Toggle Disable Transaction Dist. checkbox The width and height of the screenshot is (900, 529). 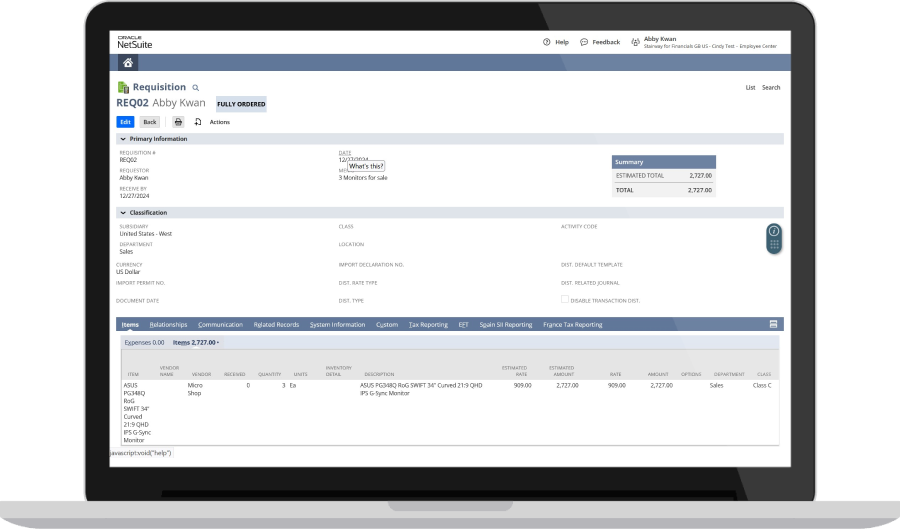(565, 300)
